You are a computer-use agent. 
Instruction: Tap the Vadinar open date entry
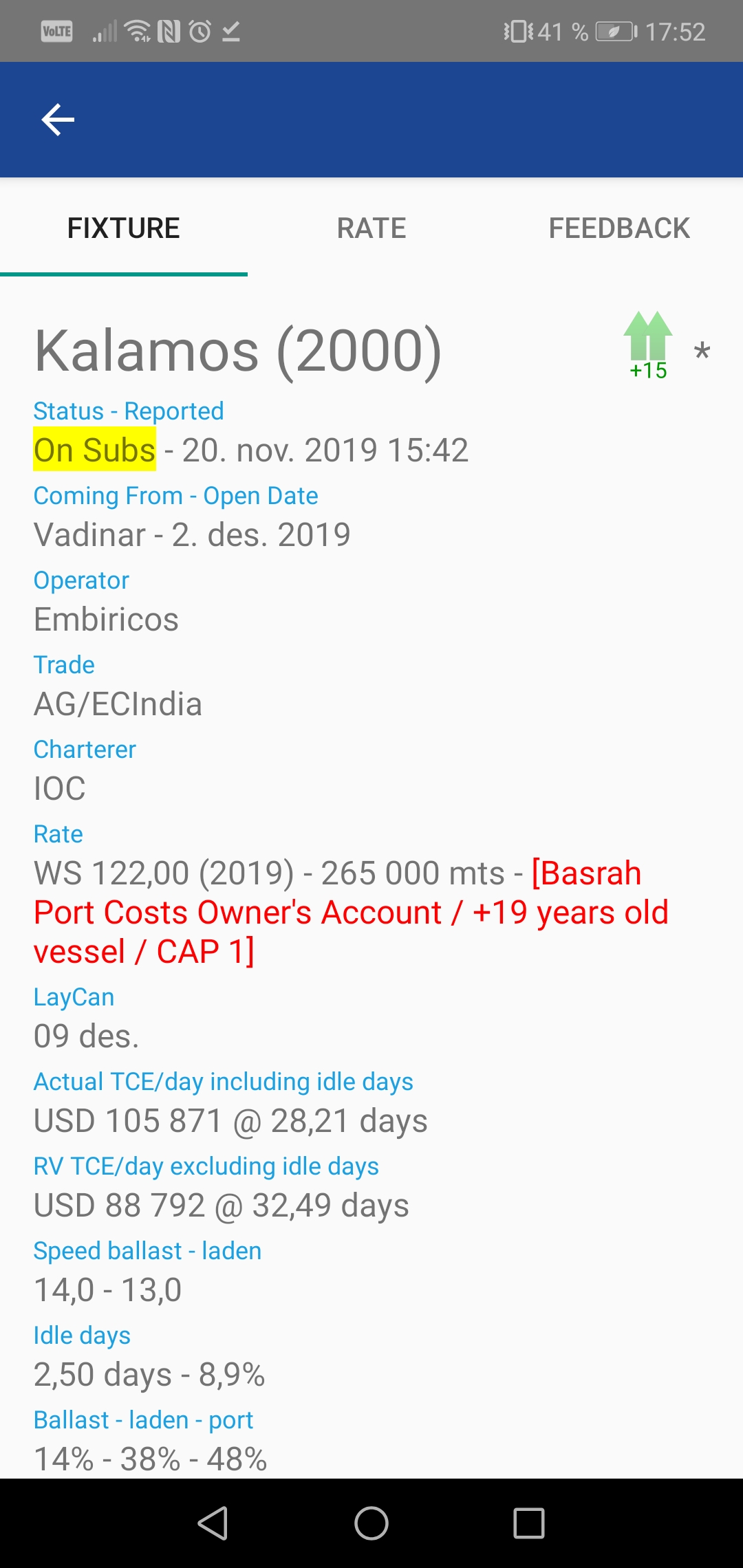click(193, 534)
